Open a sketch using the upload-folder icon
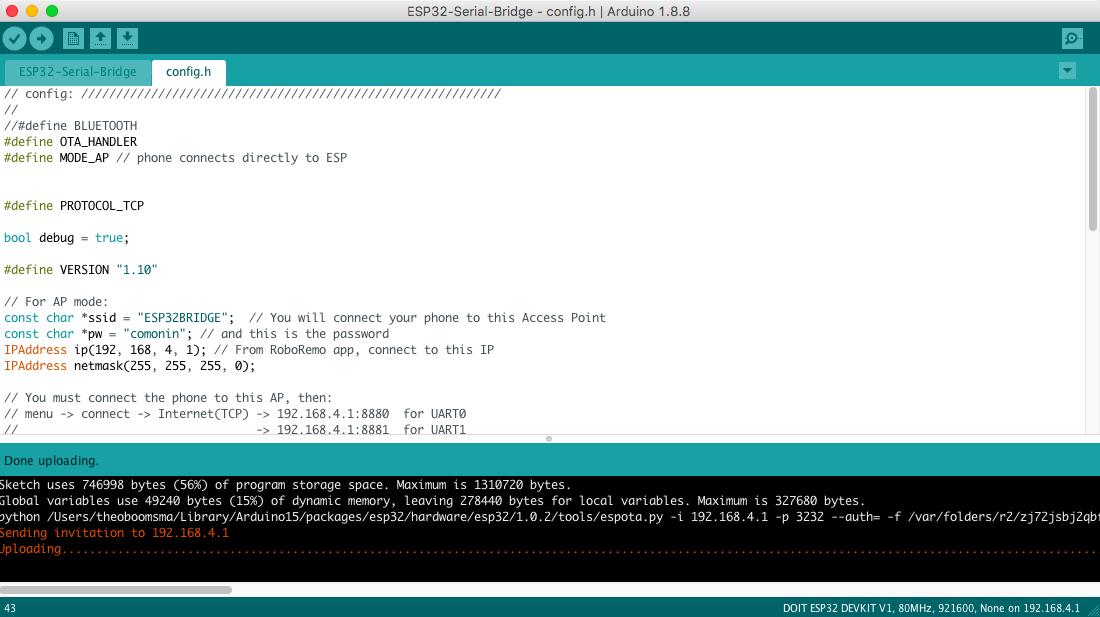The width and height of the screenshot is (1100, 617). point(100,38)
